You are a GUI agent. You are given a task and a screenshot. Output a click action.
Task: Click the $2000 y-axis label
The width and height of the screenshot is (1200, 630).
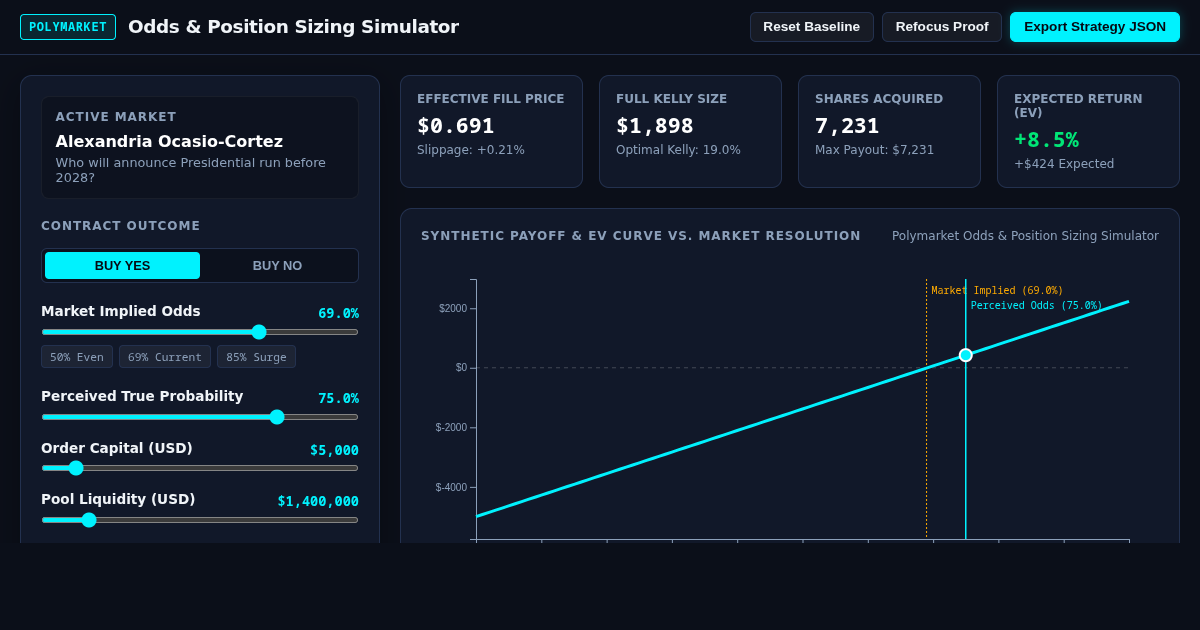[453, 308]
